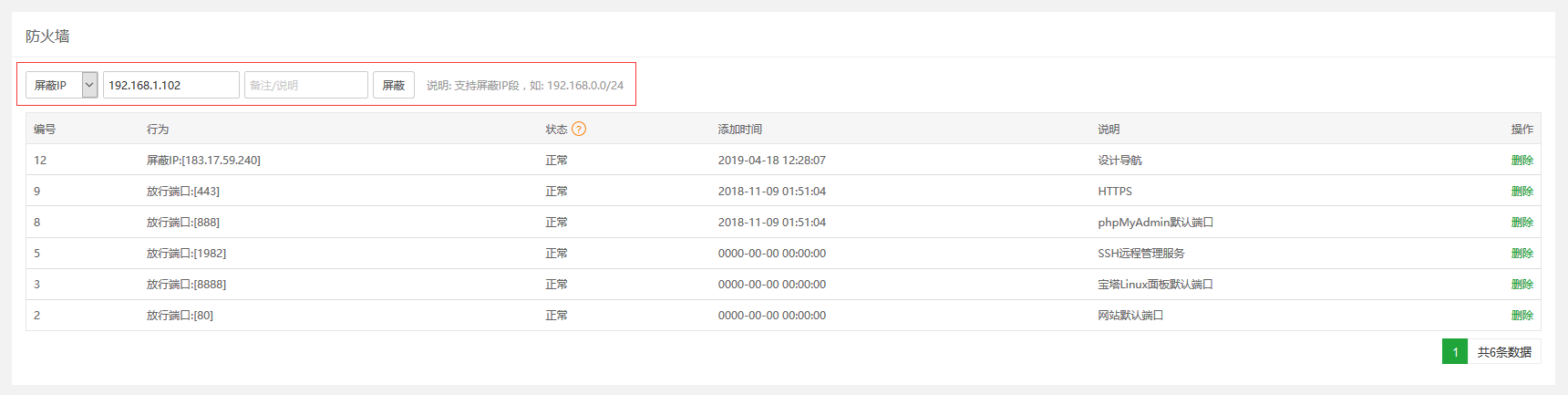Delete the 屏蔽IP 183.17.59.240 rule

point(1522,161)
